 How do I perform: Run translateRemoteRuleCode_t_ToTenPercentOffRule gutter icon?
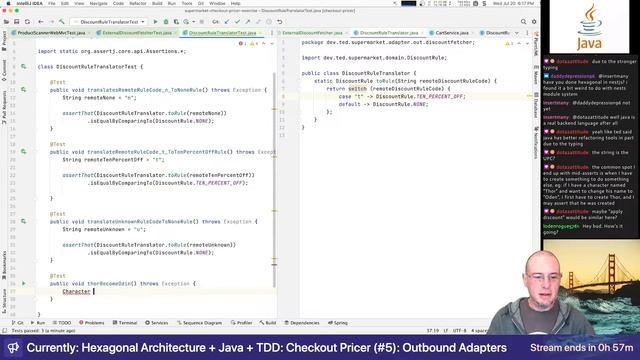pos(24,151)
